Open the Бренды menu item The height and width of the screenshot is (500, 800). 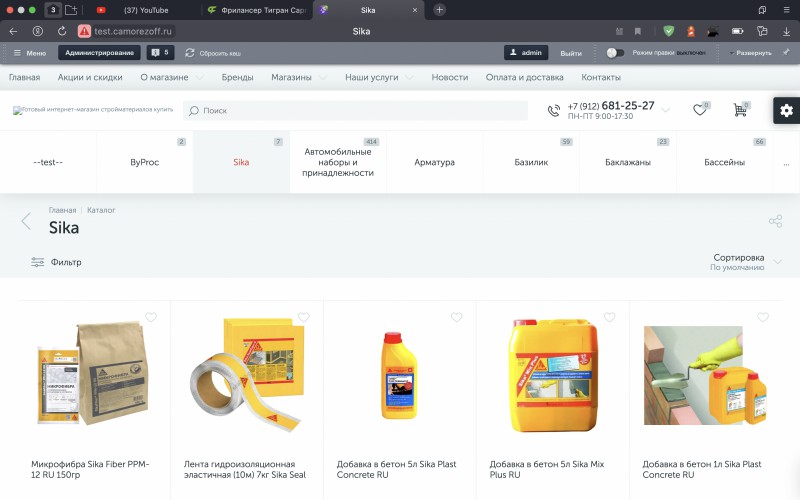tap(237, 78)
